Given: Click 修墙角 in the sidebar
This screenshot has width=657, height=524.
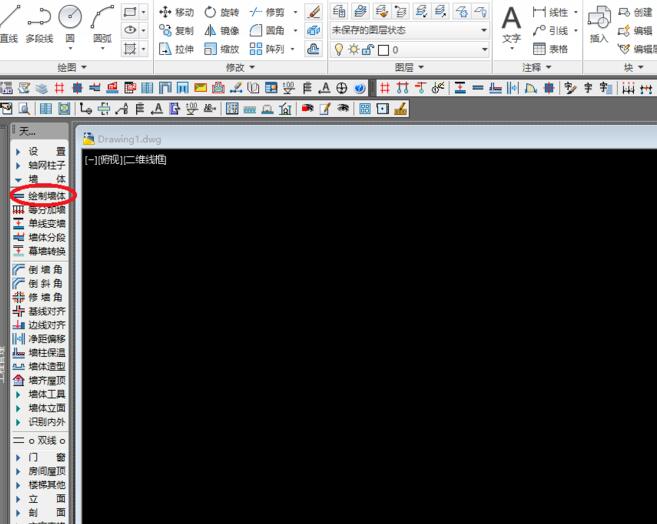Looking at the screenshot, I should pos(39,297).
